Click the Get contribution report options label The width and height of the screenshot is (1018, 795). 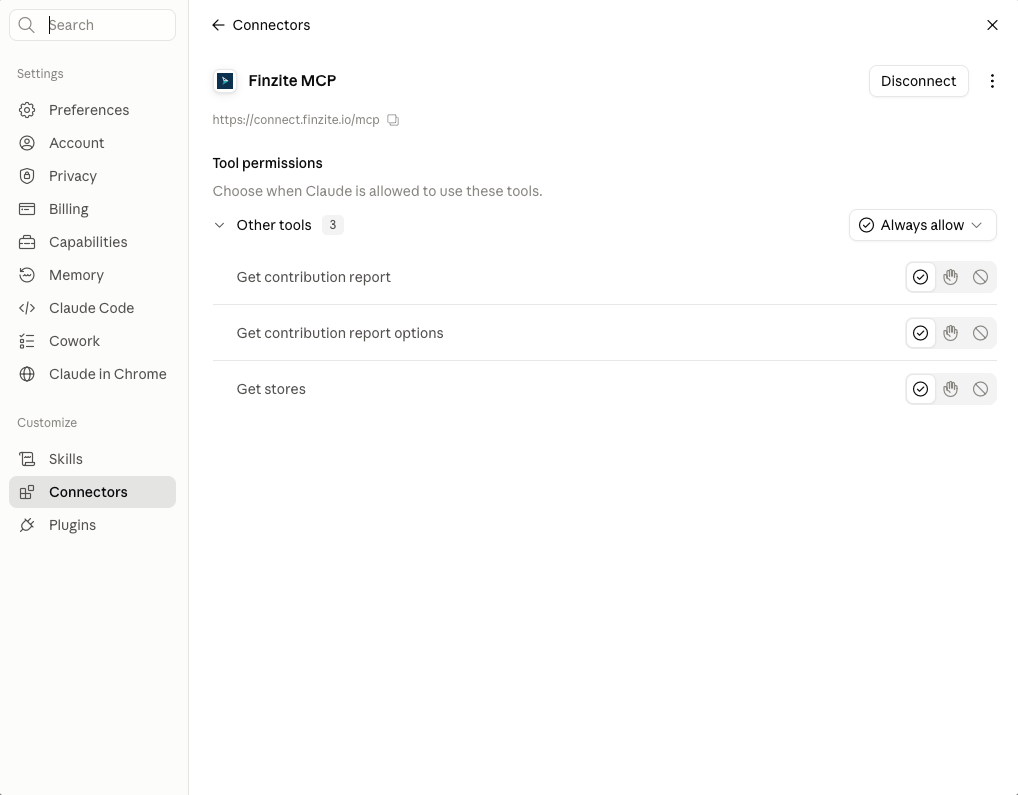(340, 333)
